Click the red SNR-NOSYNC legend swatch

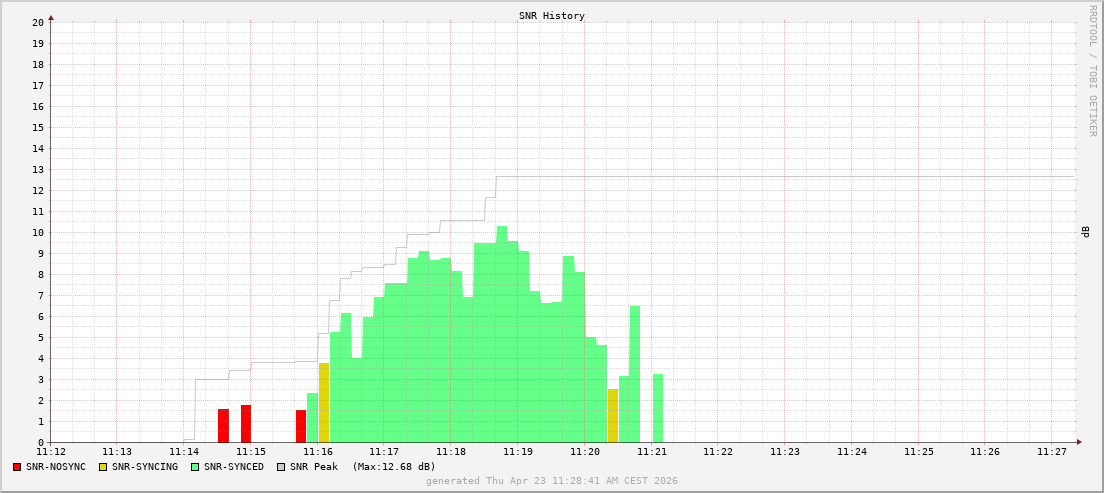17,467
